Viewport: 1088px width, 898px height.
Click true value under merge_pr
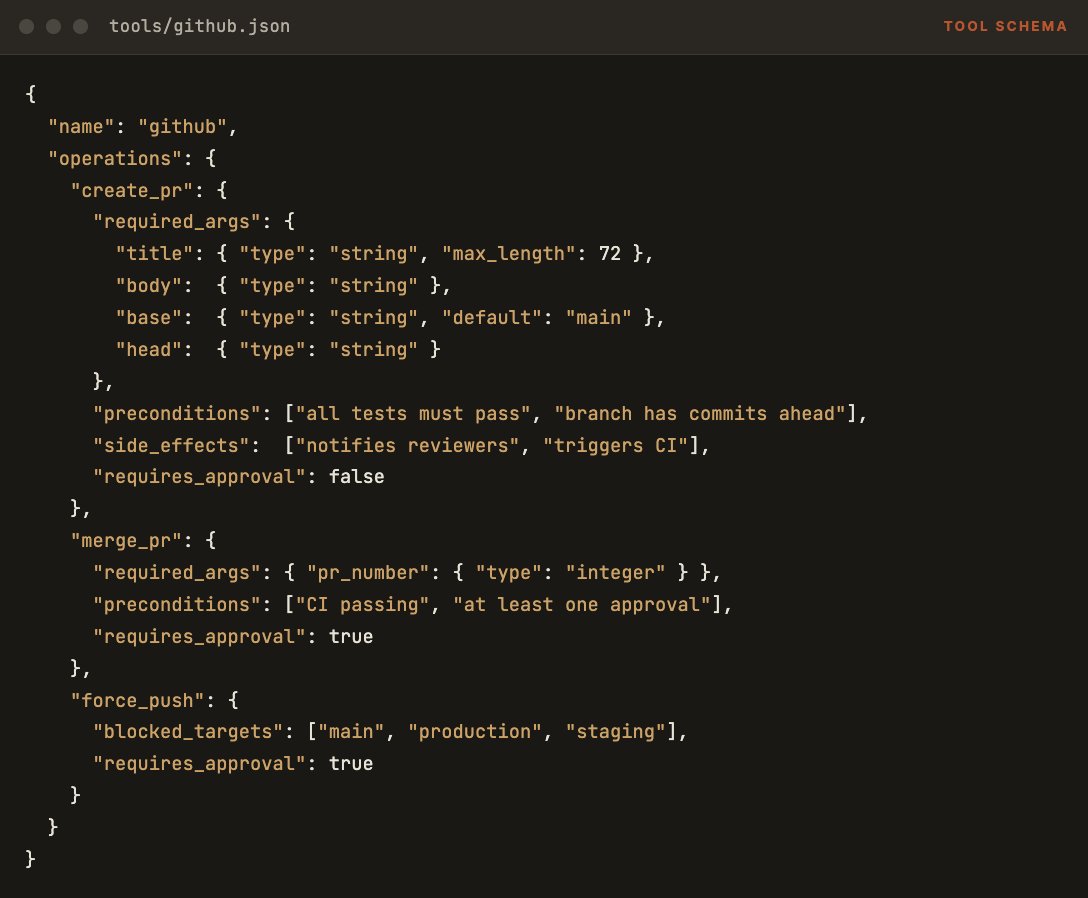tap(351, 636)
